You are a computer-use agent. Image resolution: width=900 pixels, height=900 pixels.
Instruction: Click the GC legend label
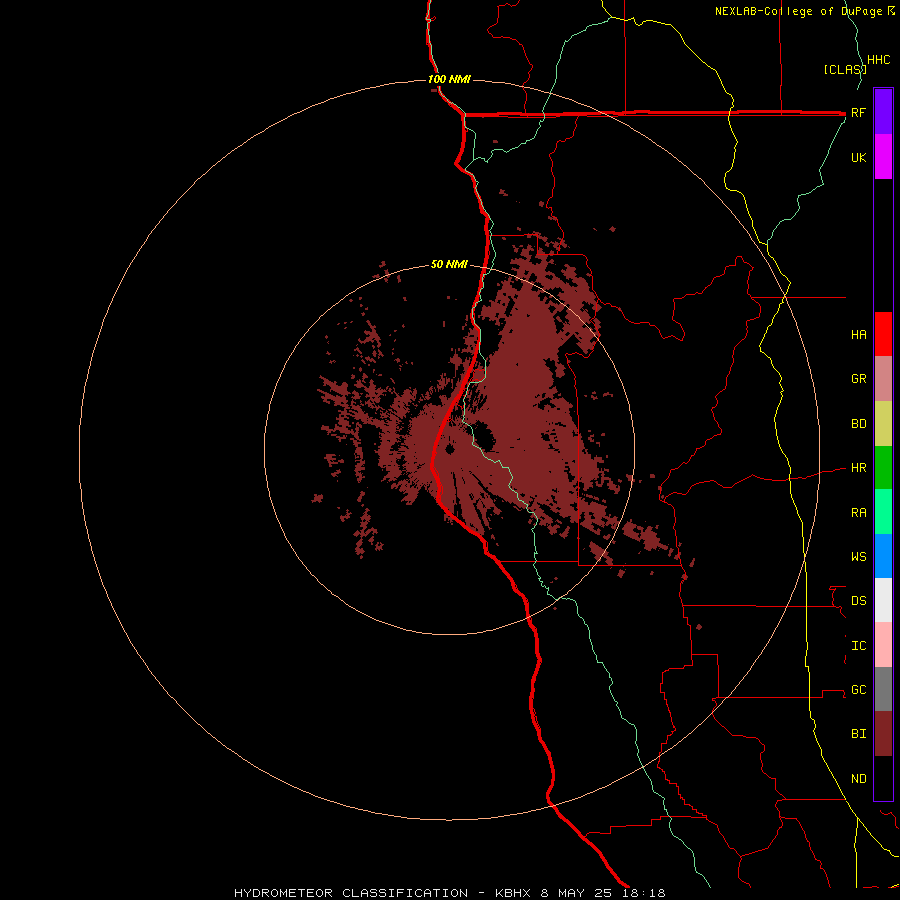[858, 690]
